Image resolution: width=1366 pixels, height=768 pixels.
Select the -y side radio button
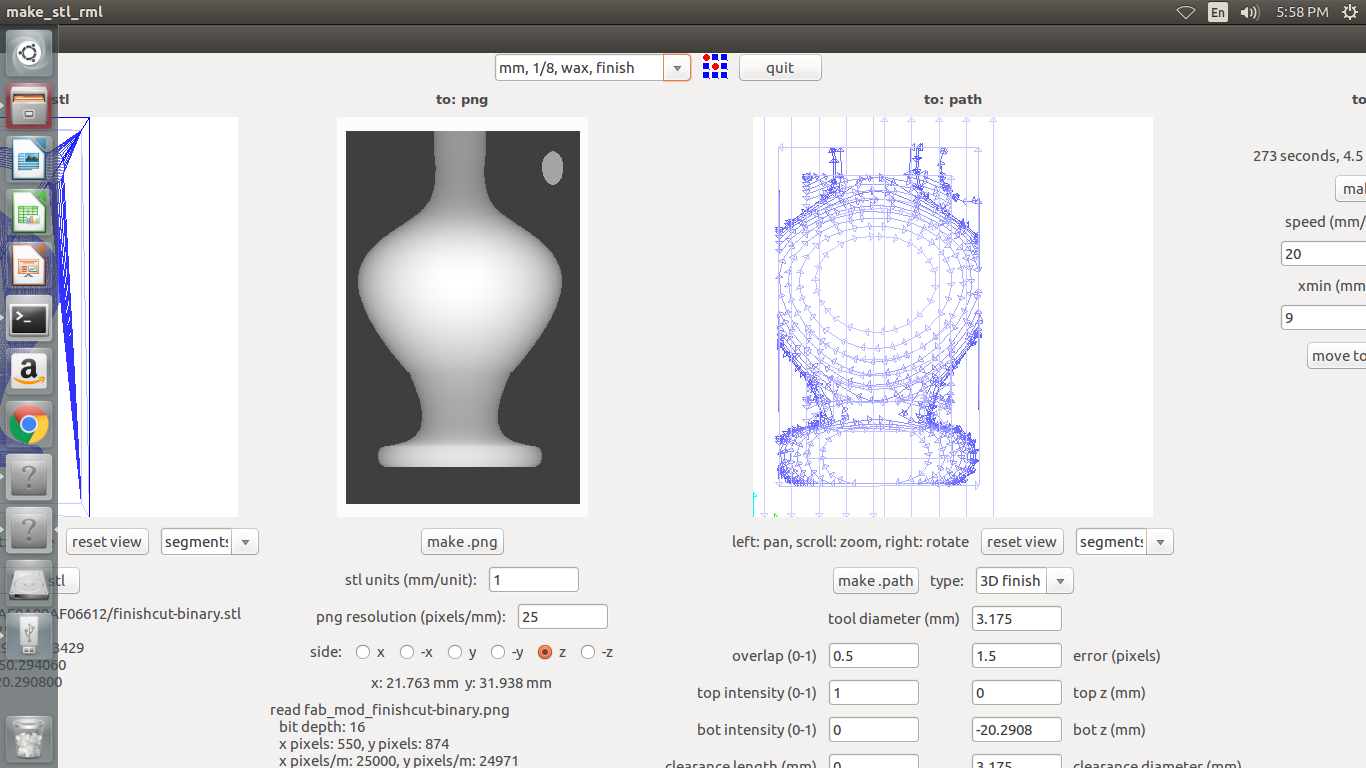point(498,652)
